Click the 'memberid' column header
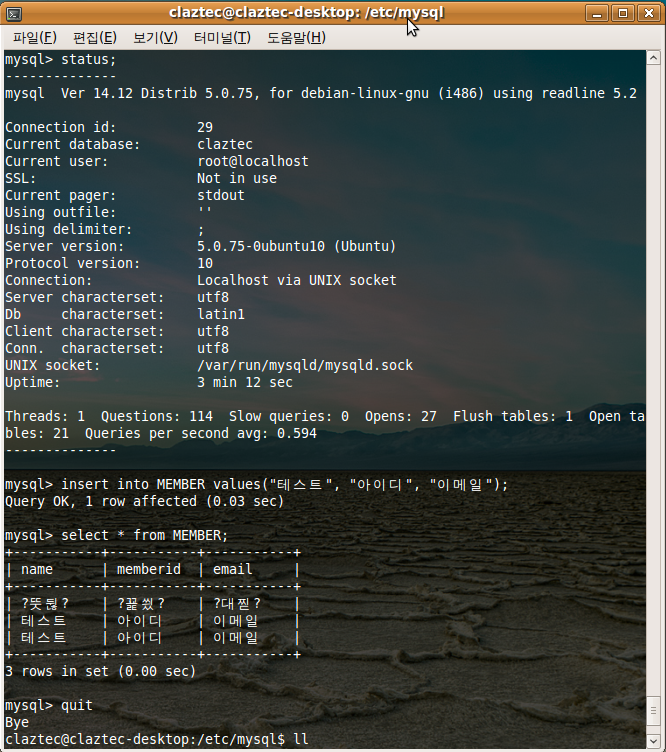This screenshot has height=752, width=666. (x=149, y=569)
